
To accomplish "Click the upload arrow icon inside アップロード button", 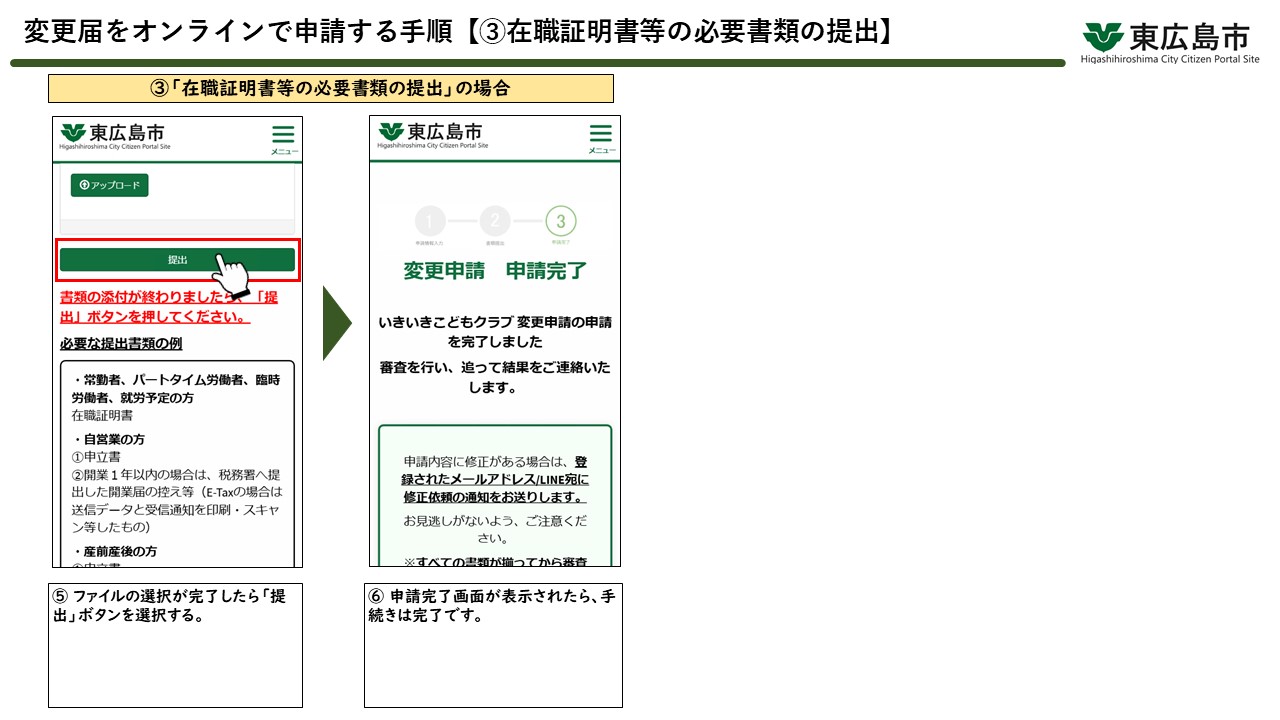I will click(82, 186).
